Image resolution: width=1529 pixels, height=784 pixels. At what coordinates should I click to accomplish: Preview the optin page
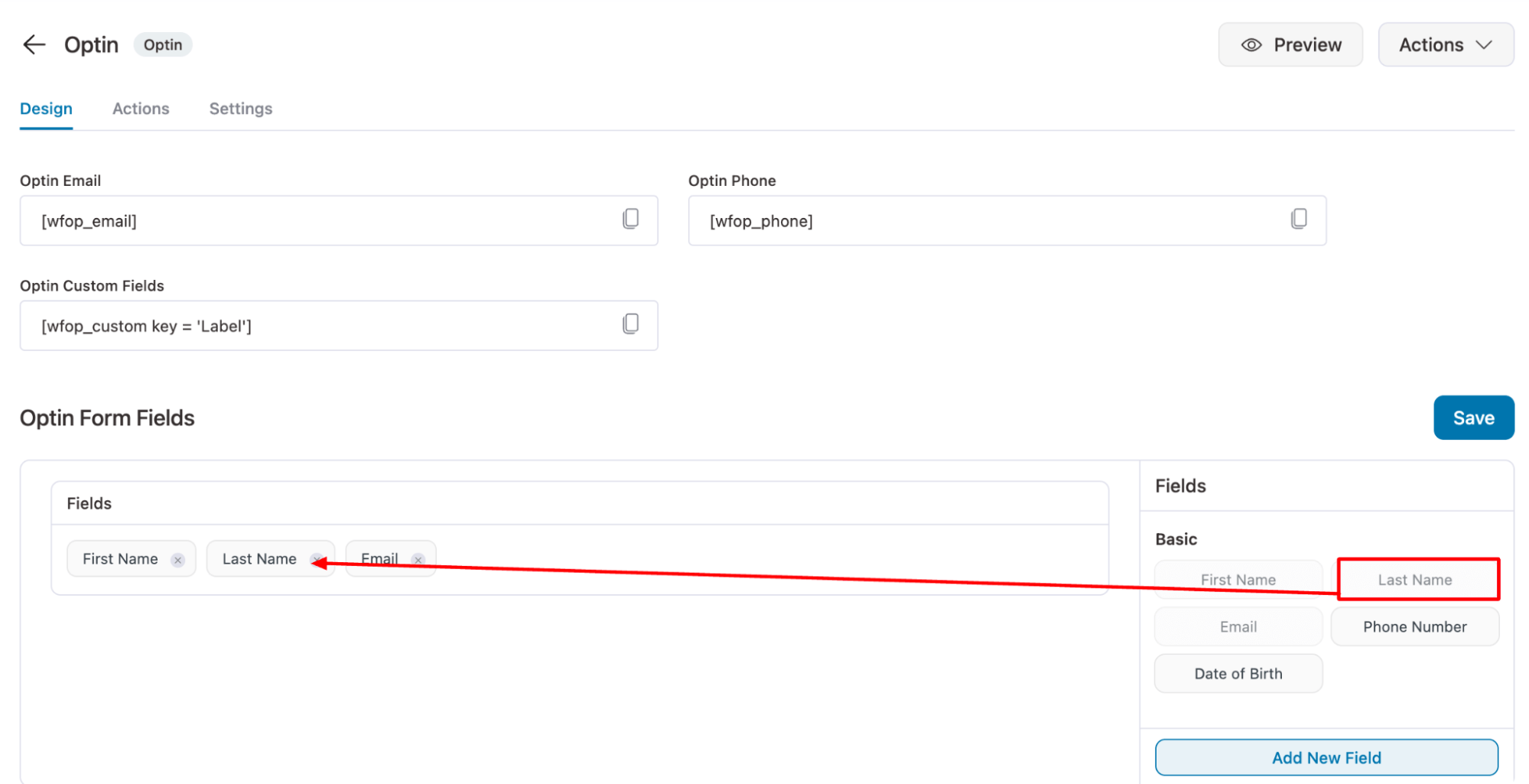pos(1290,44)
